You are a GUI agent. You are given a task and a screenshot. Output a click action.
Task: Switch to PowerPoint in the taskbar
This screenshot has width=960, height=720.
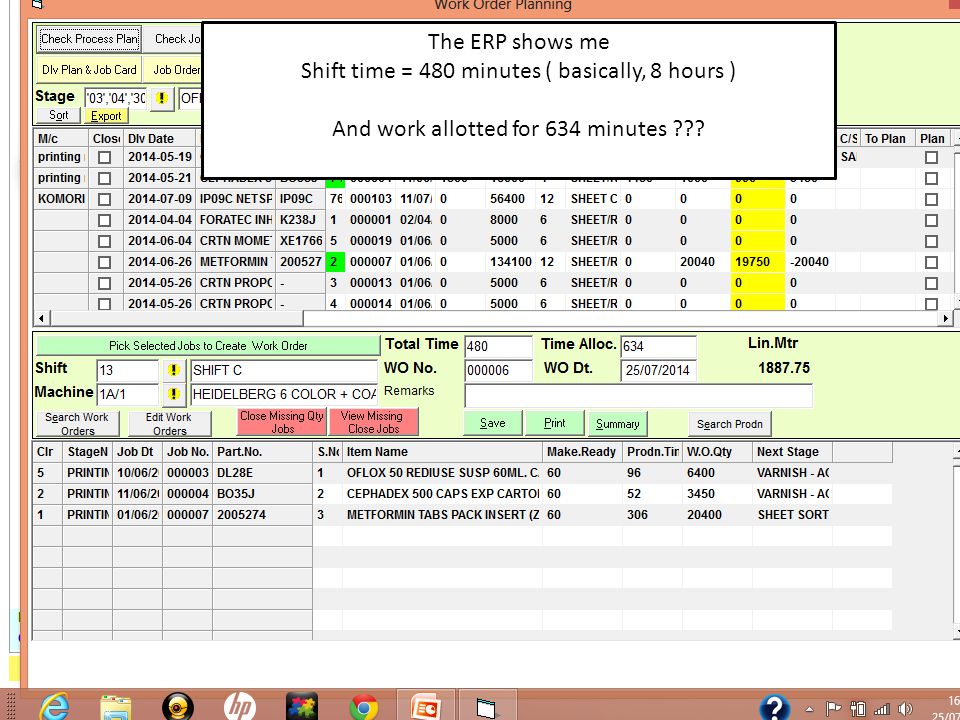pos(426,708)
